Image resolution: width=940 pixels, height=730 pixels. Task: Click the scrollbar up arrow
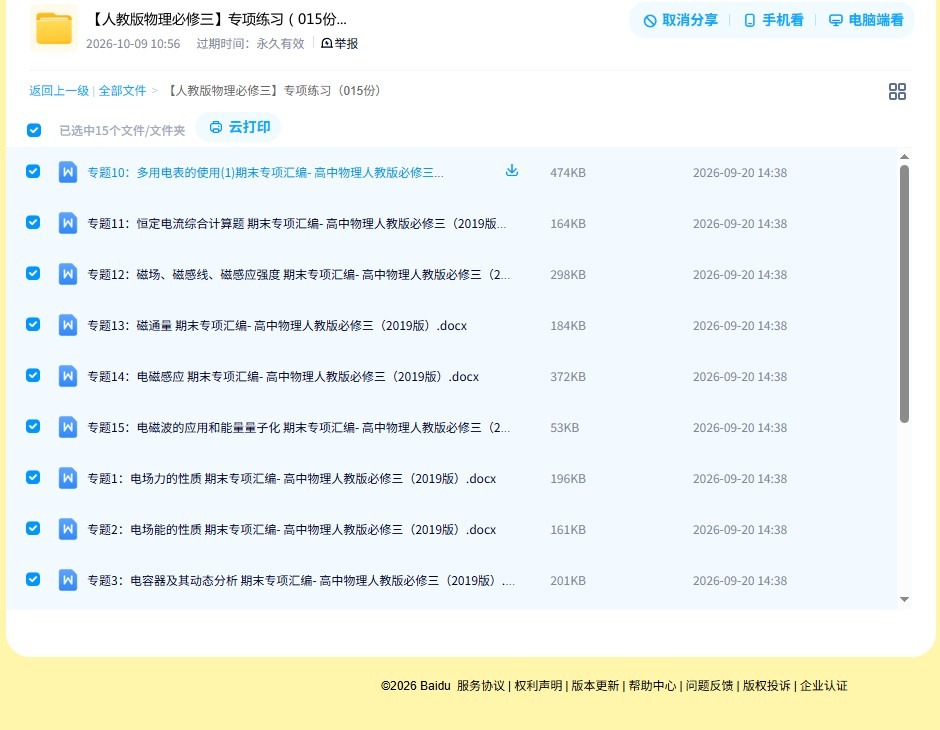coord(904,156)
